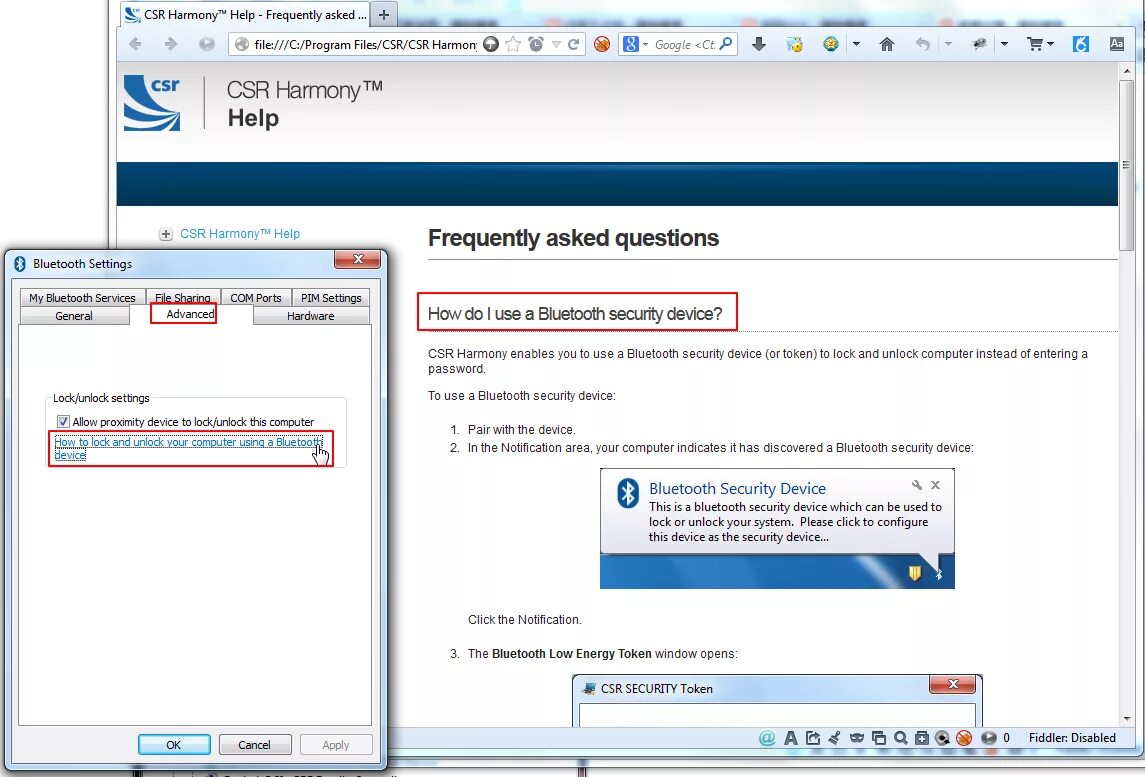
Task: Click the magnifier icon in status bar
Action: (900, 738)
